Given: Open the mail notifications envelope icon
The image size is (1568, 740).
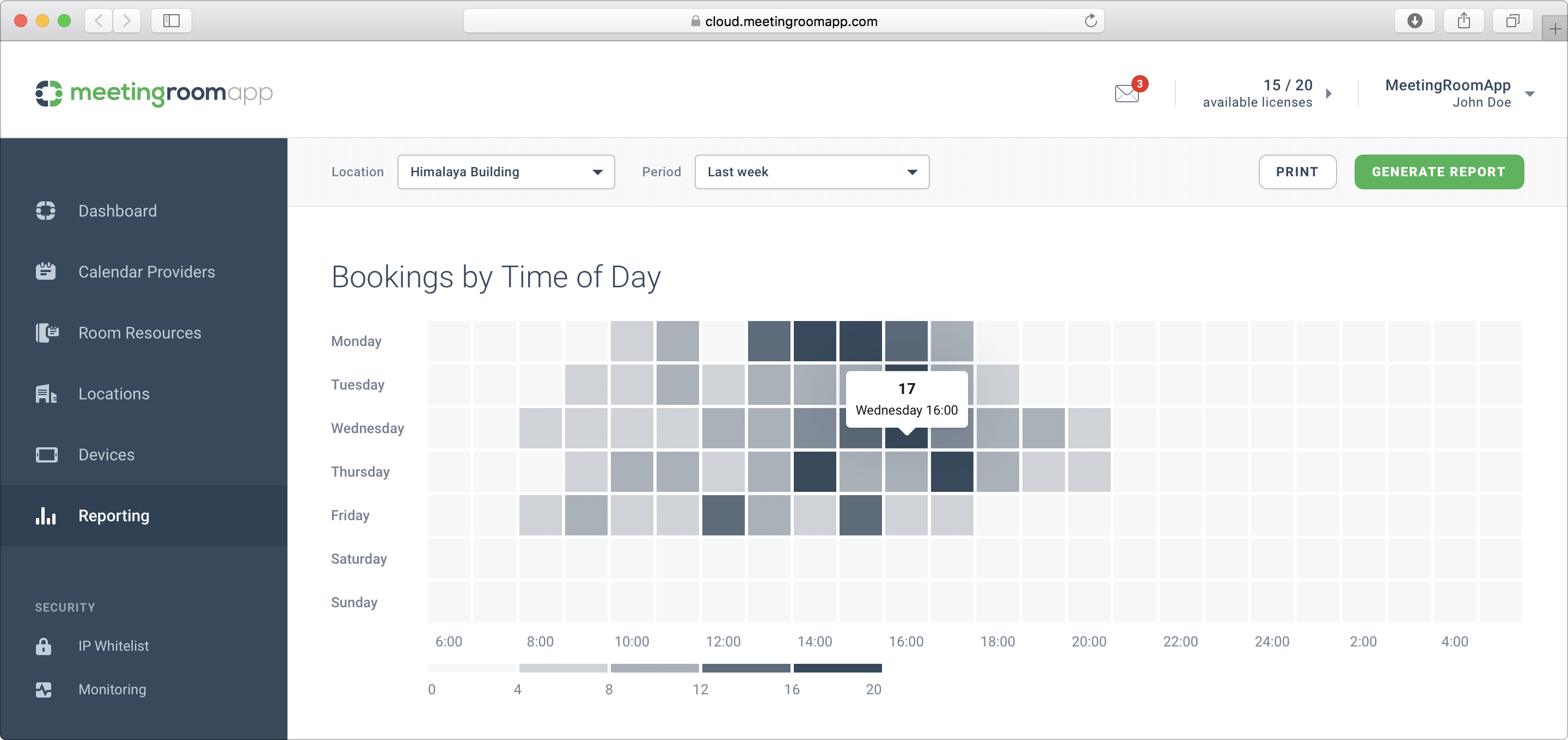Looking at the screenshot, I should (x=1126, y=93).
